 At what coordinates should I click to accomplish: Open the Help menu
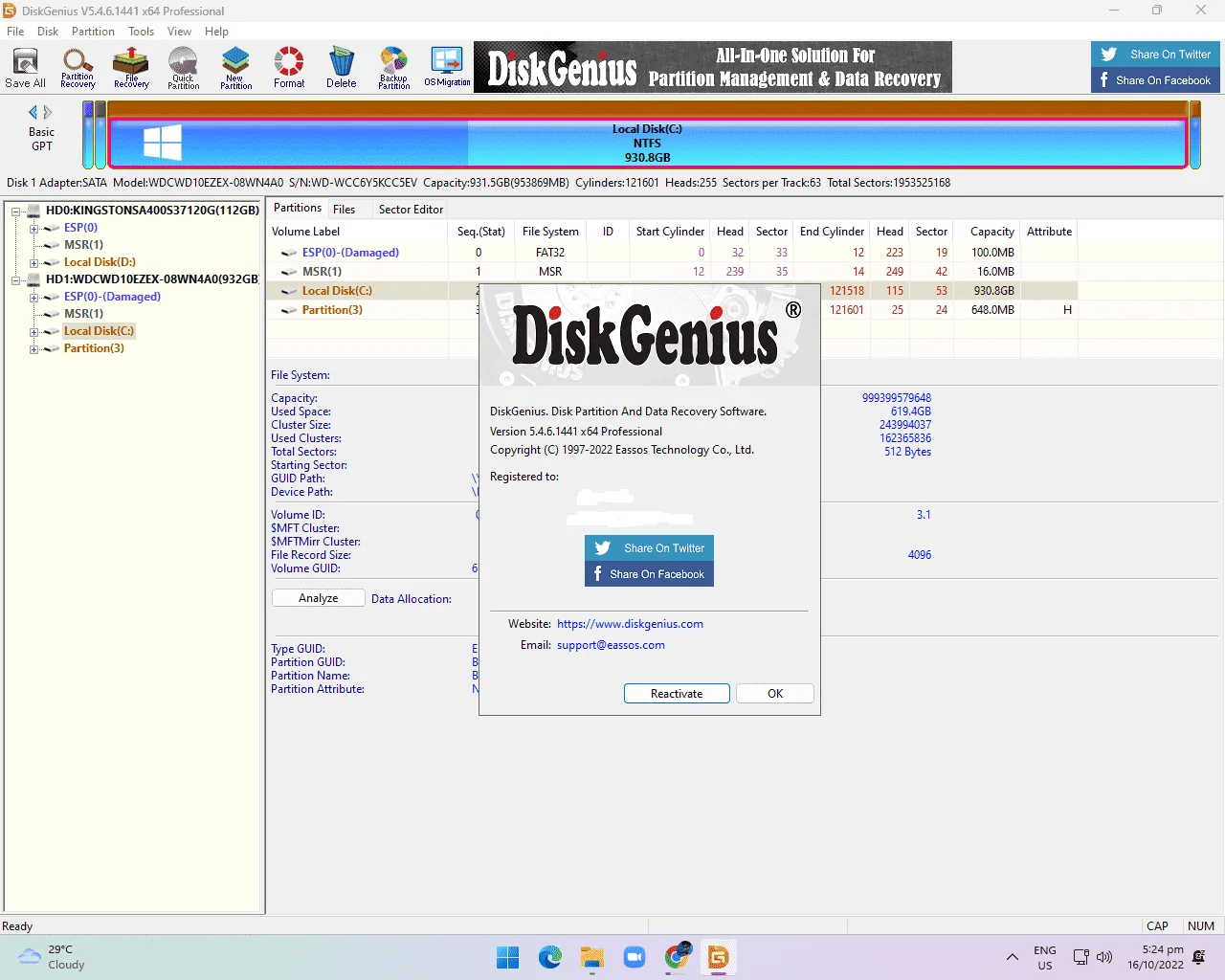(x=216, y=32)
